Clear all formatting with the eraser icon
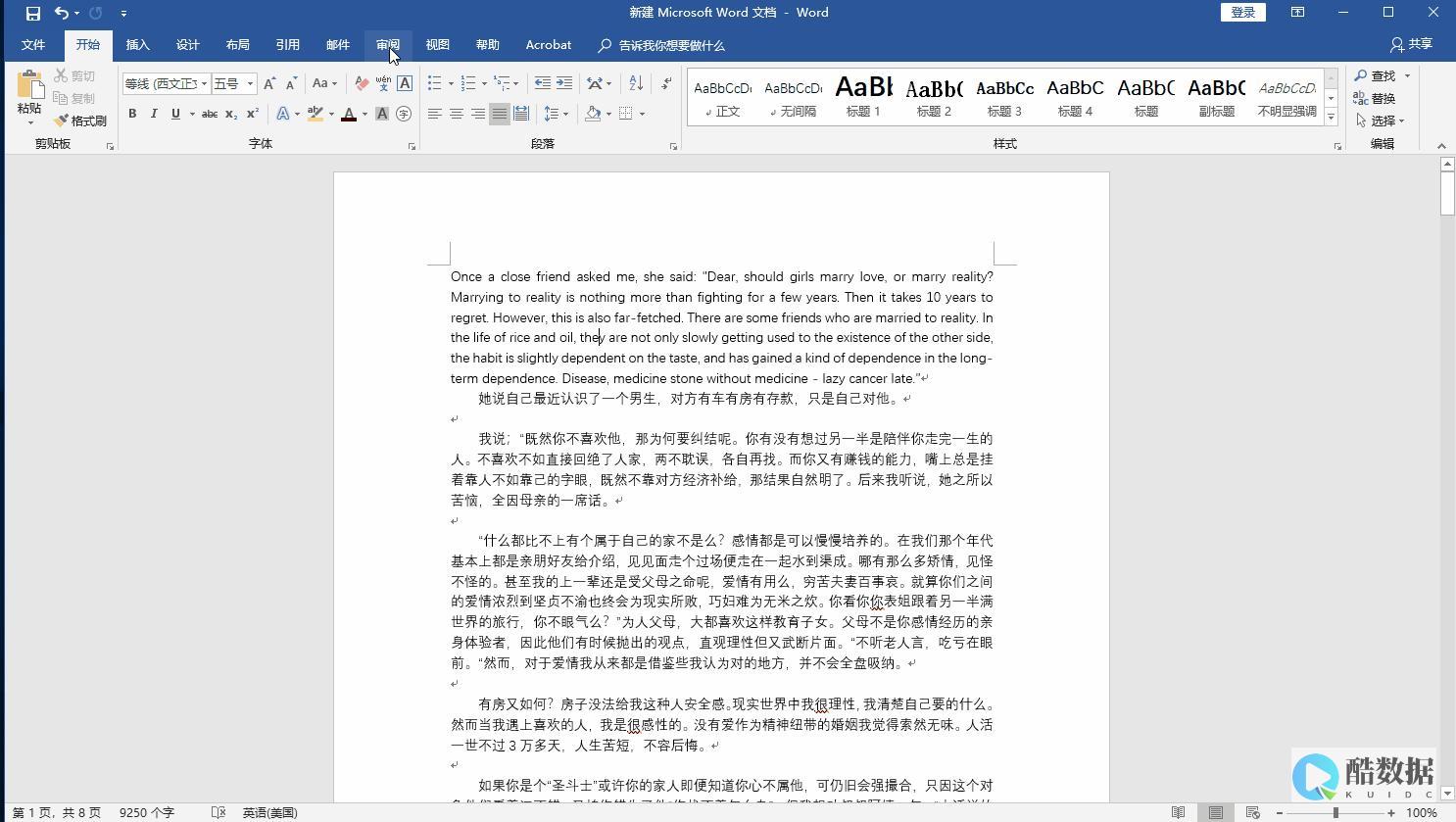 [x=362, y=83]
